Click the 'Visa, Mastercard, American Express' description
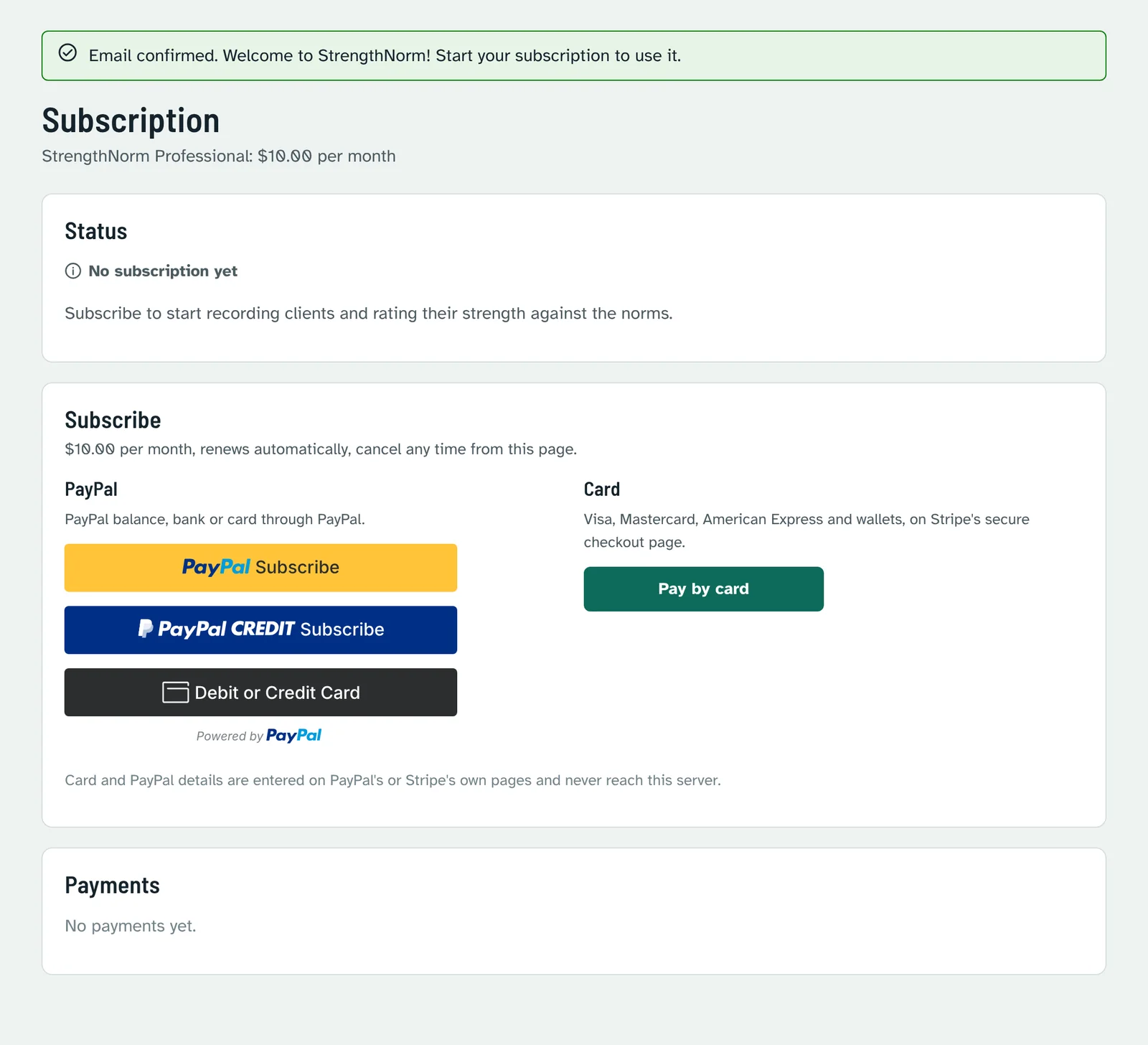 (806, 530)
